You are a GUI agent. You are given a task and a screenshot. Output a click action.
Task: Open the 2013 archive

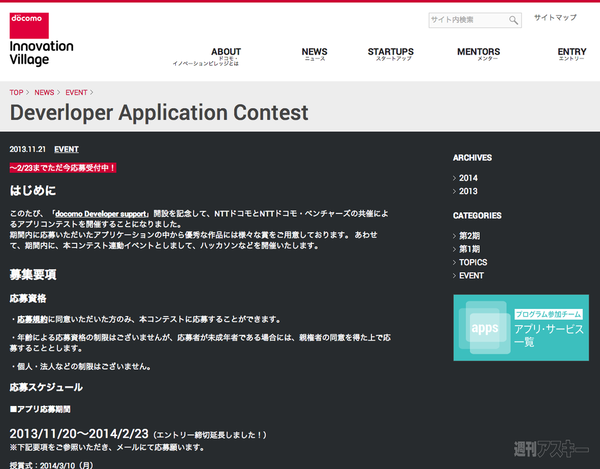[x=468, y=191]
